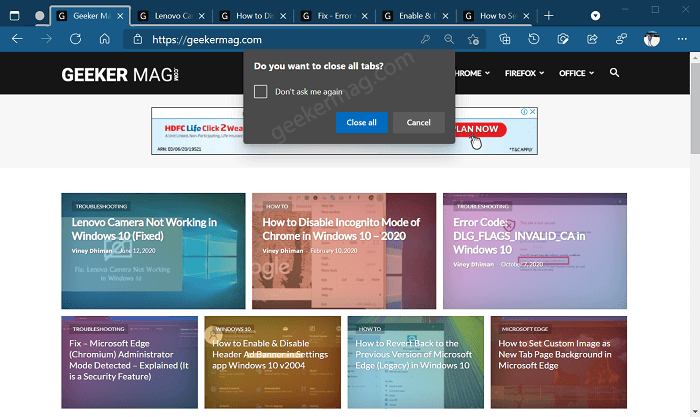Share this page via share icon
This screenshot has width=700, height=417.
592,39
